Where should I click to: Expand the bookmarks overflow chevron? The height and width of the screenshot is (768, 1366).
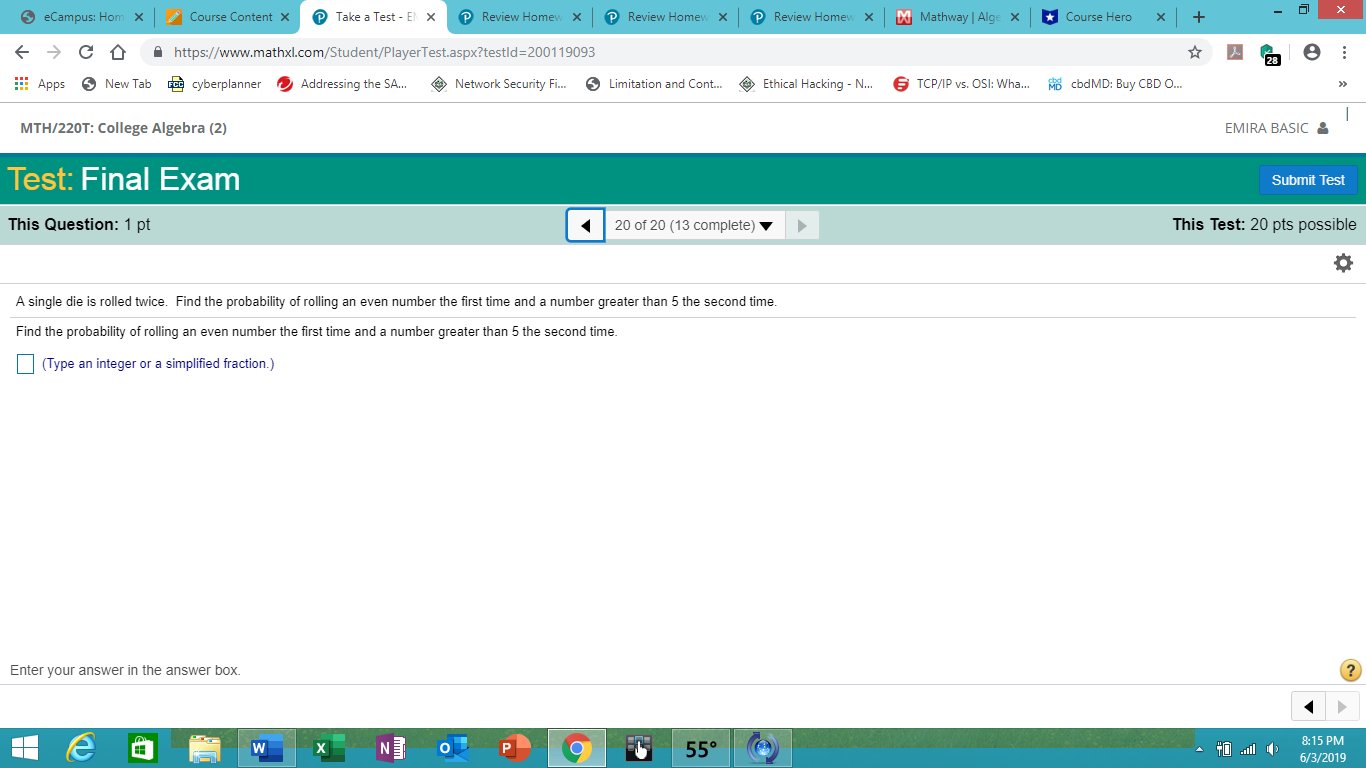[x=1345, y=84]
